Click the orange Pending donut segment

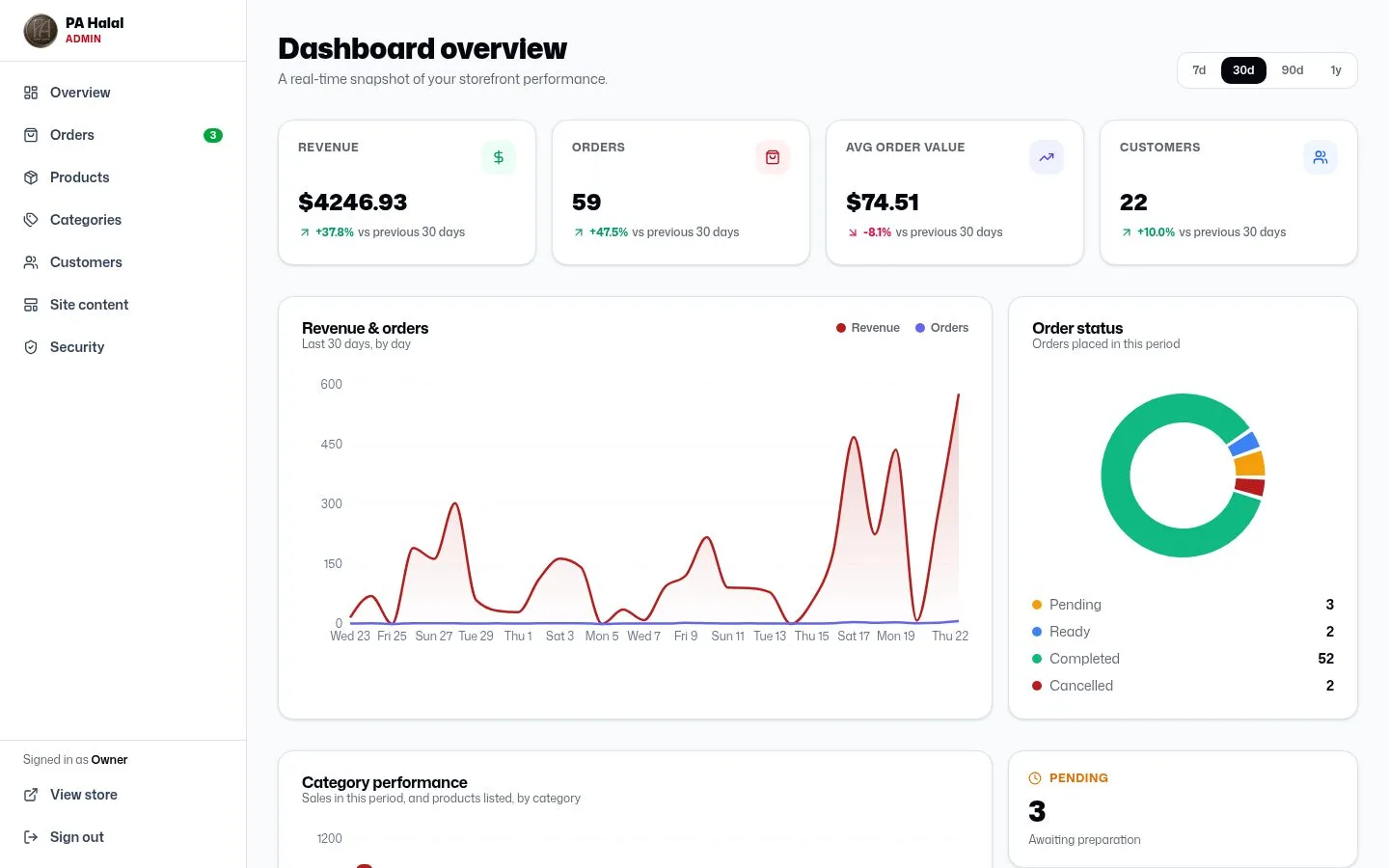click(x=1250, y=464)
